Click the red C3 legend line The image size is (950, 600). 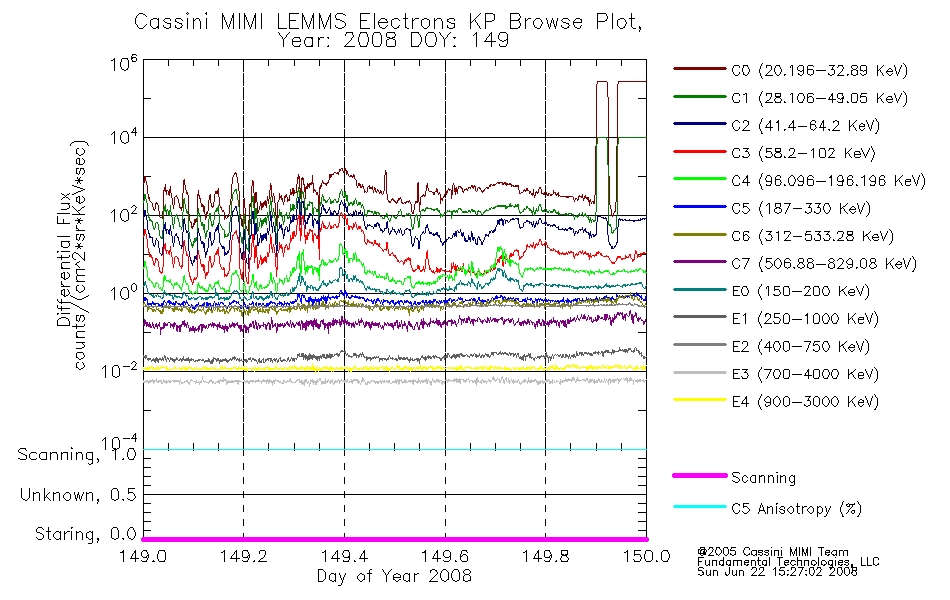(x=700, y=152)
